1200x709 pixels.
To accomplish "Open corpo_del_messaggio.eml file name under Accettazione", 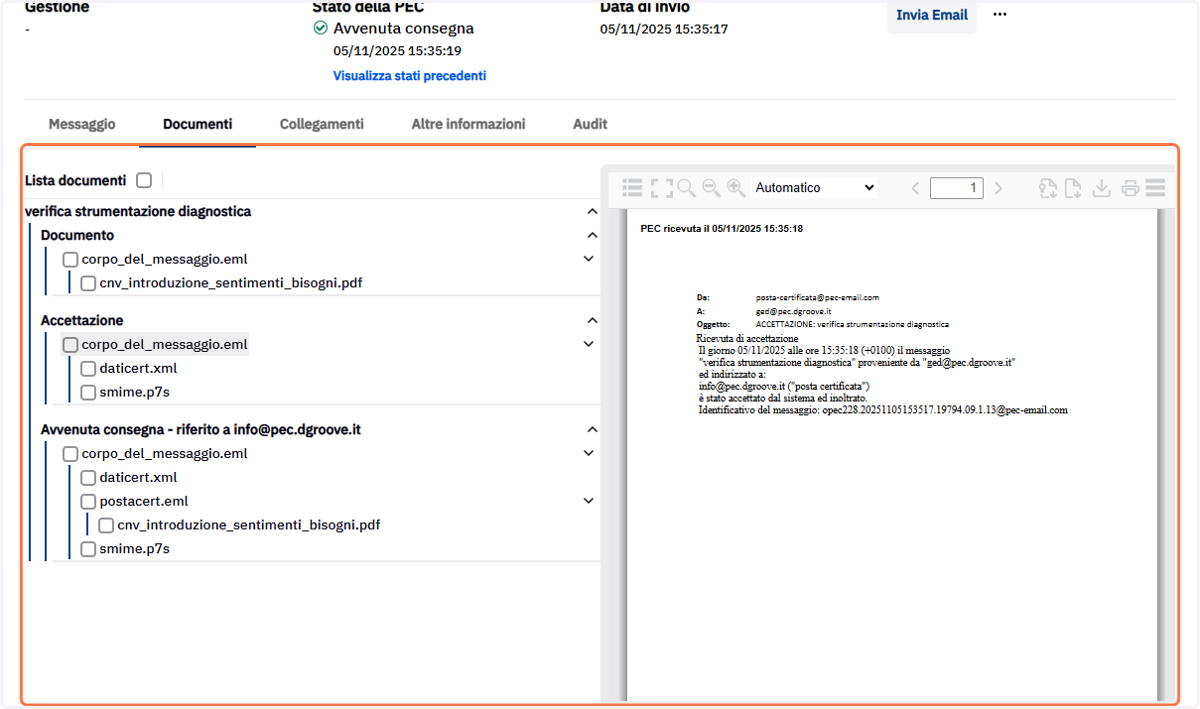I will click(164, 345).
